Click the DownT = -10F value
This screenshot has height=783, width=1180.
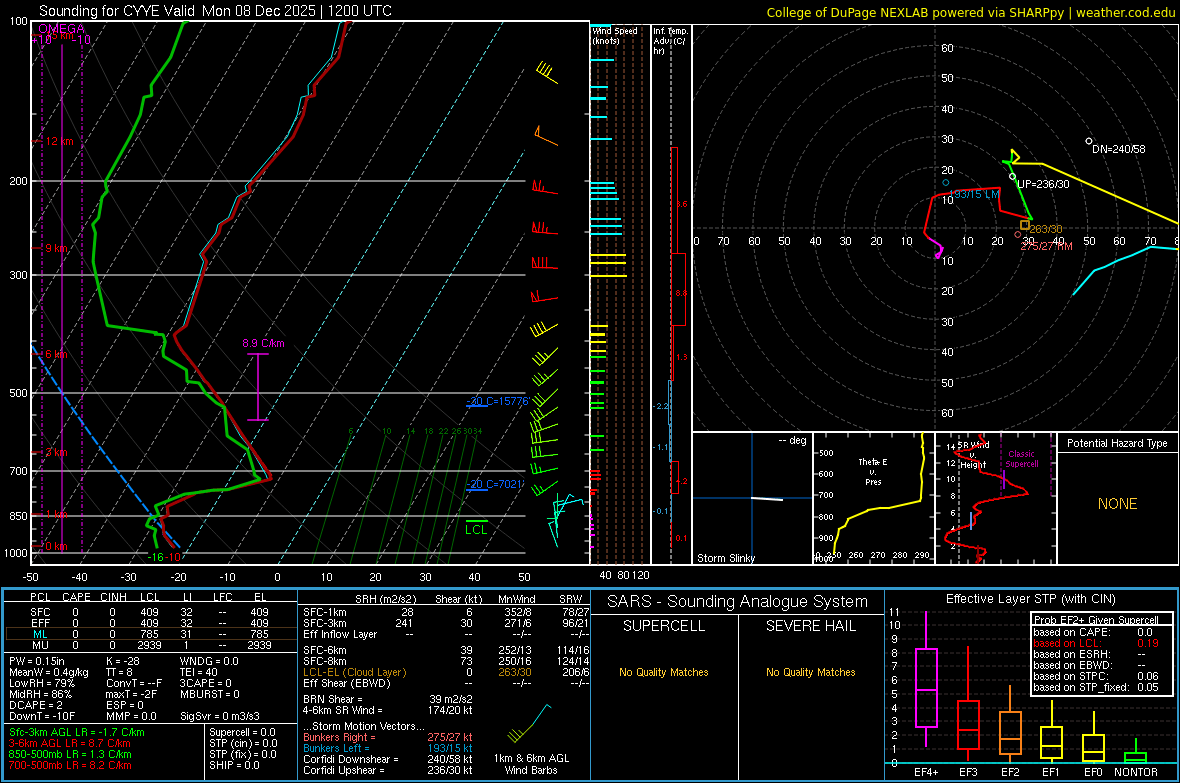coord(42,716)
